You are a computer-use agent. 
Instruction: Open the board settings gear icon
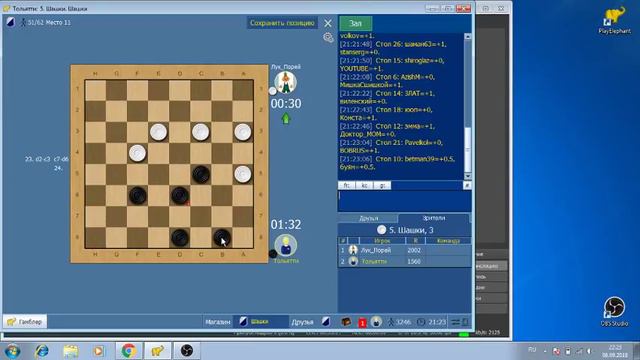(328, 38)
